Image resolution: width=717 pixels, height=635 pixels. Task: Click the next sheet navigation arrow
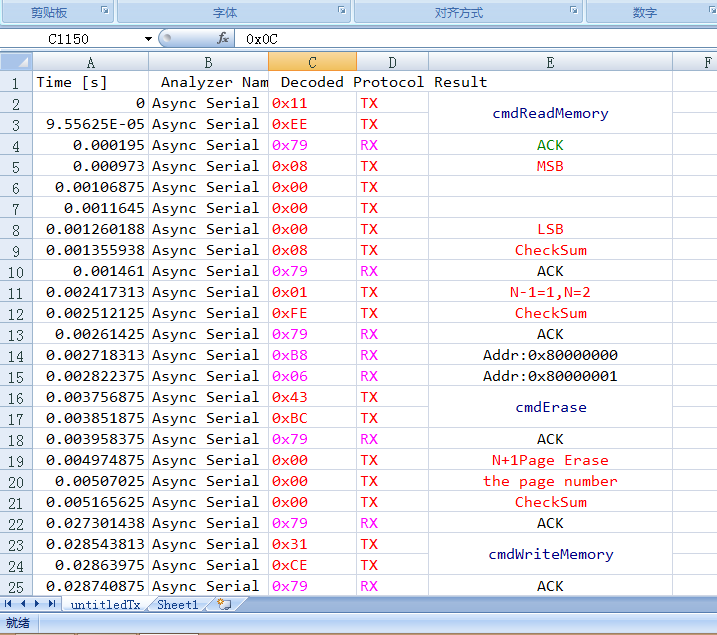tap(37, 604)
